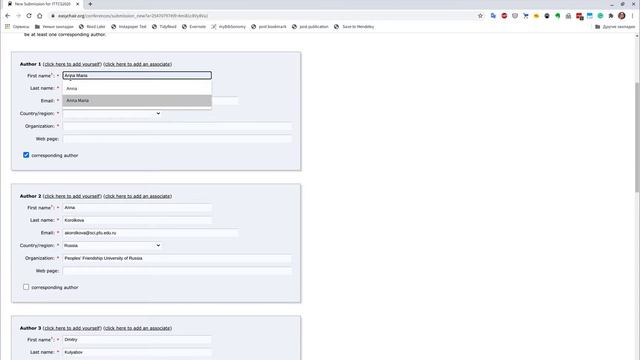
Task: Click Author 2 Web page field
Action: (178, 271)
